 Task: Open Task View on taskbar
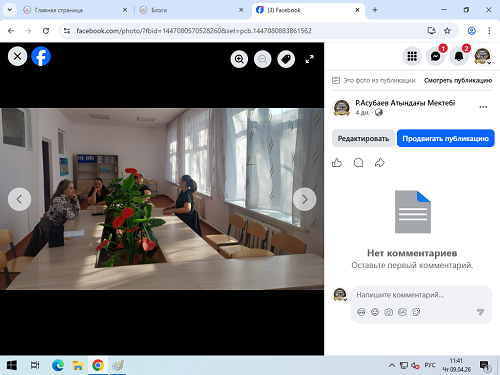tap(35, 365)
